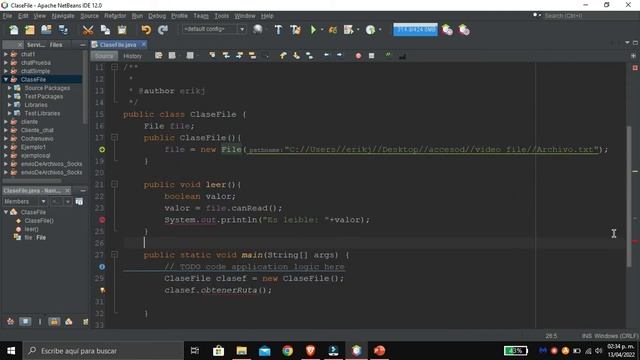Open the Refactor menu
Image resolution: width=640 pixels, height=360 pixels.
pyautogui.click(x=115, y=16)
